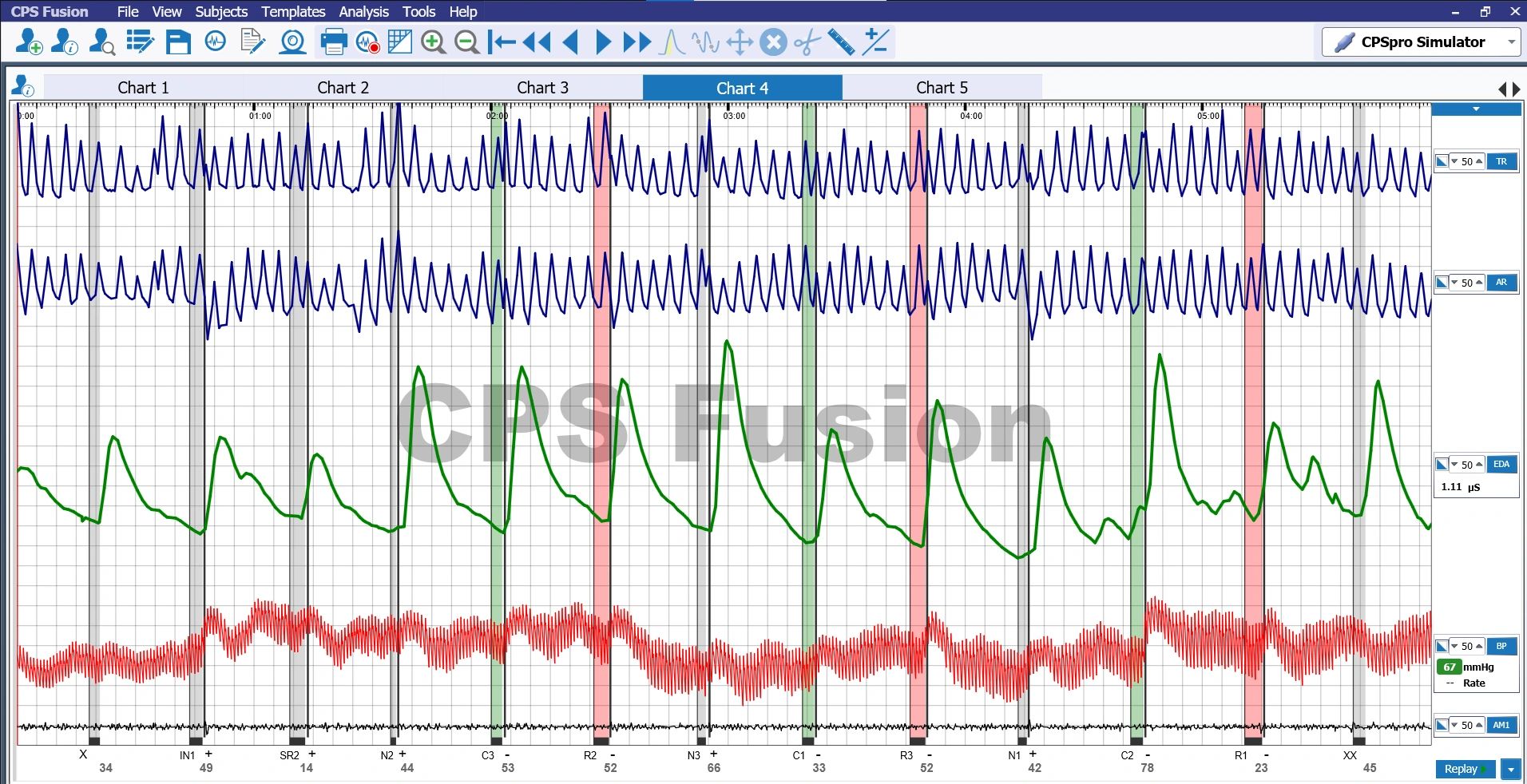Click the double-arrow rewind icon
This screenshot has width=1527, height=784.
point(537,42)
